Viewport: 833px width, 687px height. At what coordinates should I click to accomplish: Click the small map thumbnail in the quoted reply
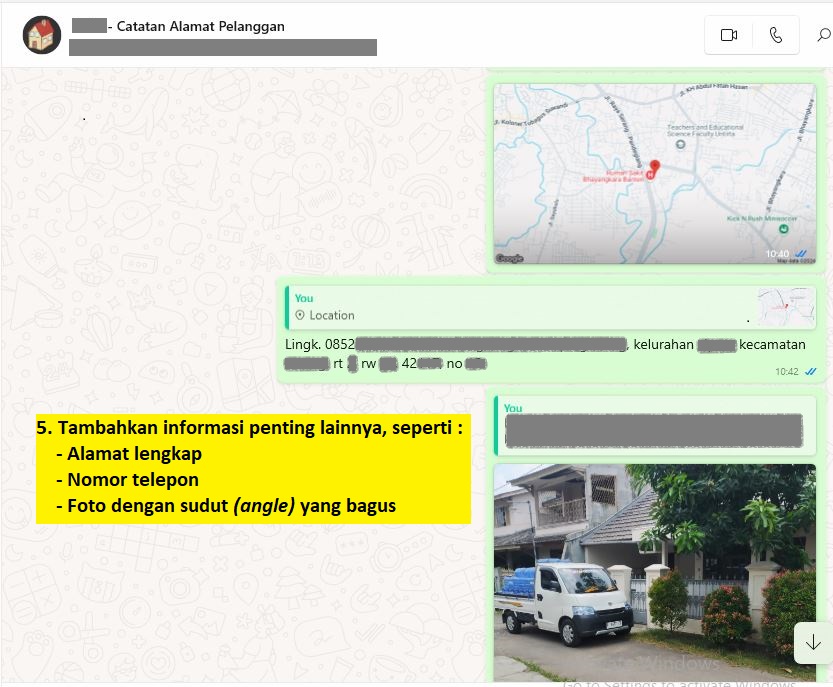786,307
